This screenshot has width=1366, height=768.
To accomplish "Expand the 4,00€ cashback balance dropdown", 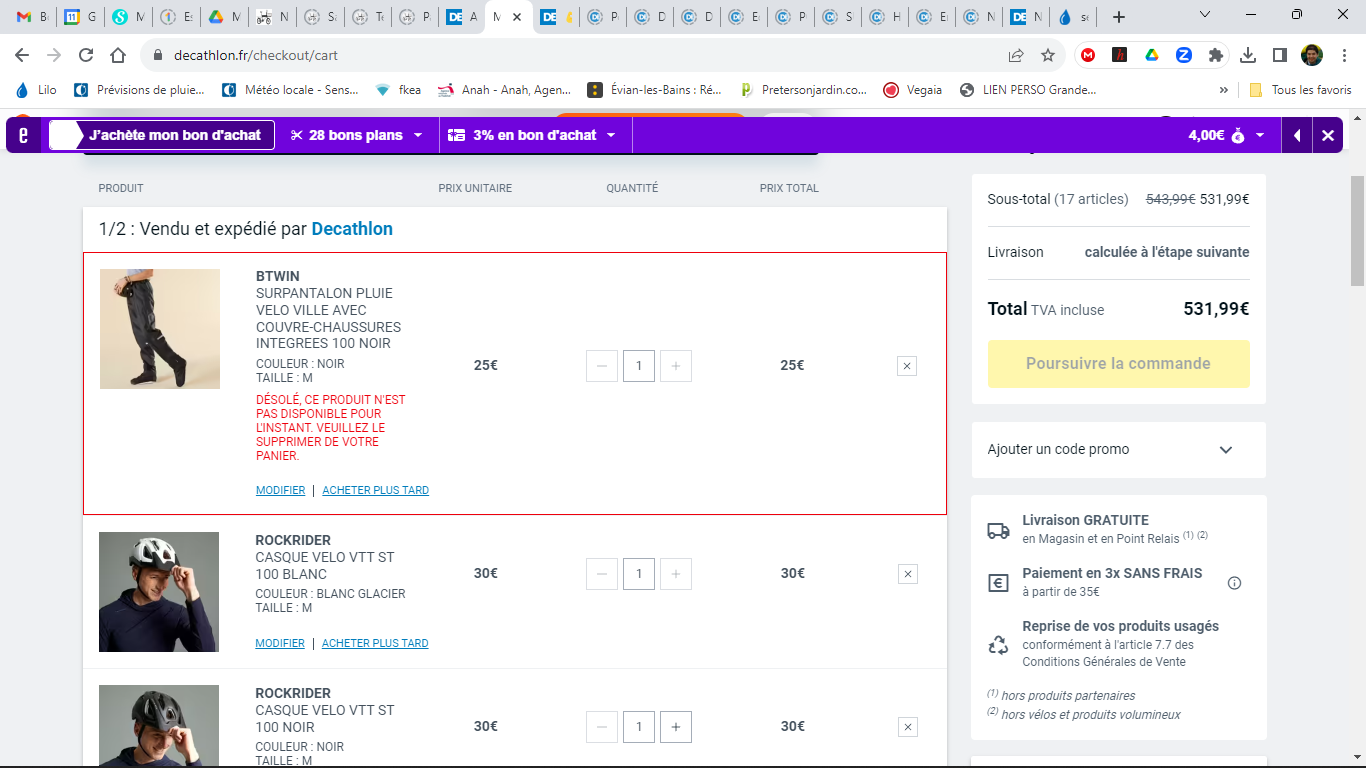I will coord(1226,135).
